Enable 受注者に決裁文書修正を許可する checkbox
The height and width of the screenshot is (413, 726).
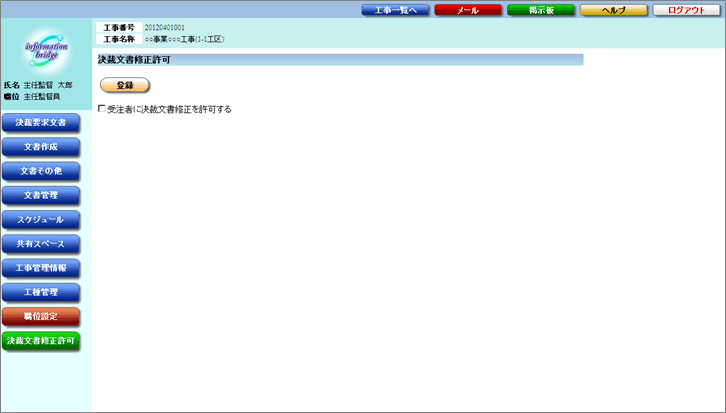click(x=101, y=109)
